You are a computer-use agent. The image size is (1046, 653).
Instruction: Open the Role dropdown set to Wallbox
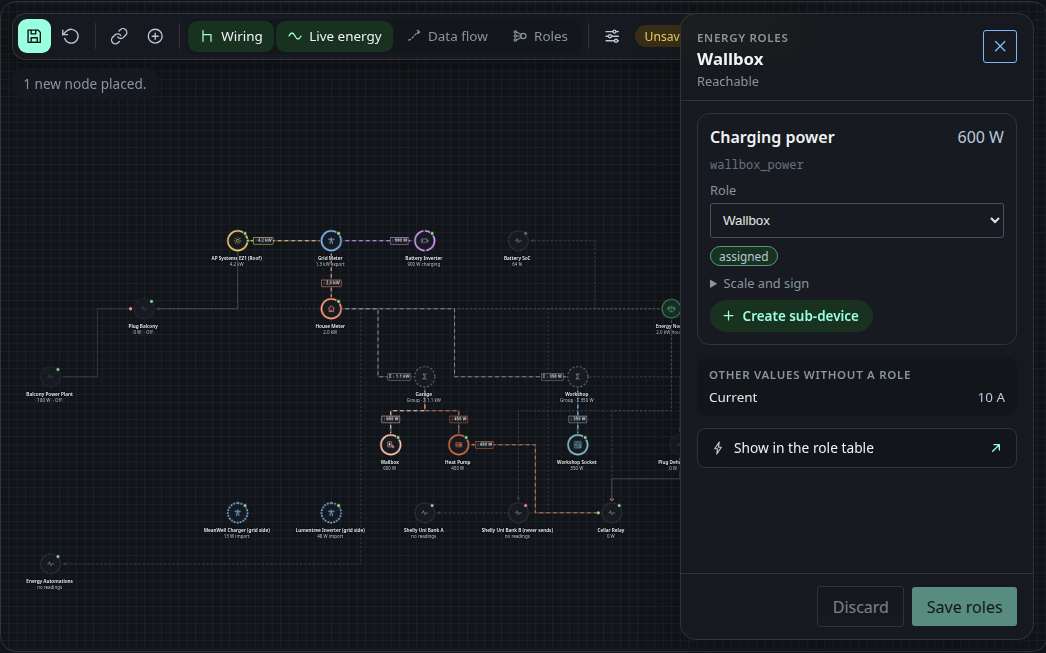(x=857, y=220)
